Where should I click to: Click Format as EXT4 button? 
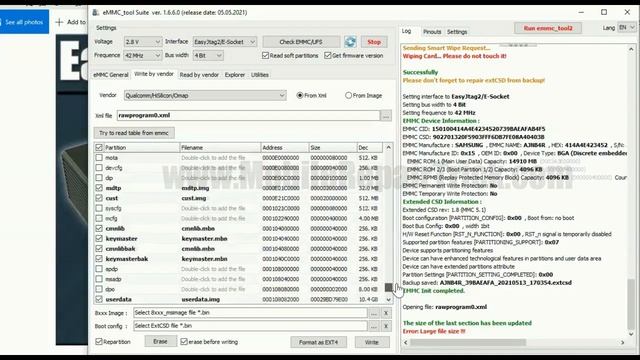tap(318, 342)
